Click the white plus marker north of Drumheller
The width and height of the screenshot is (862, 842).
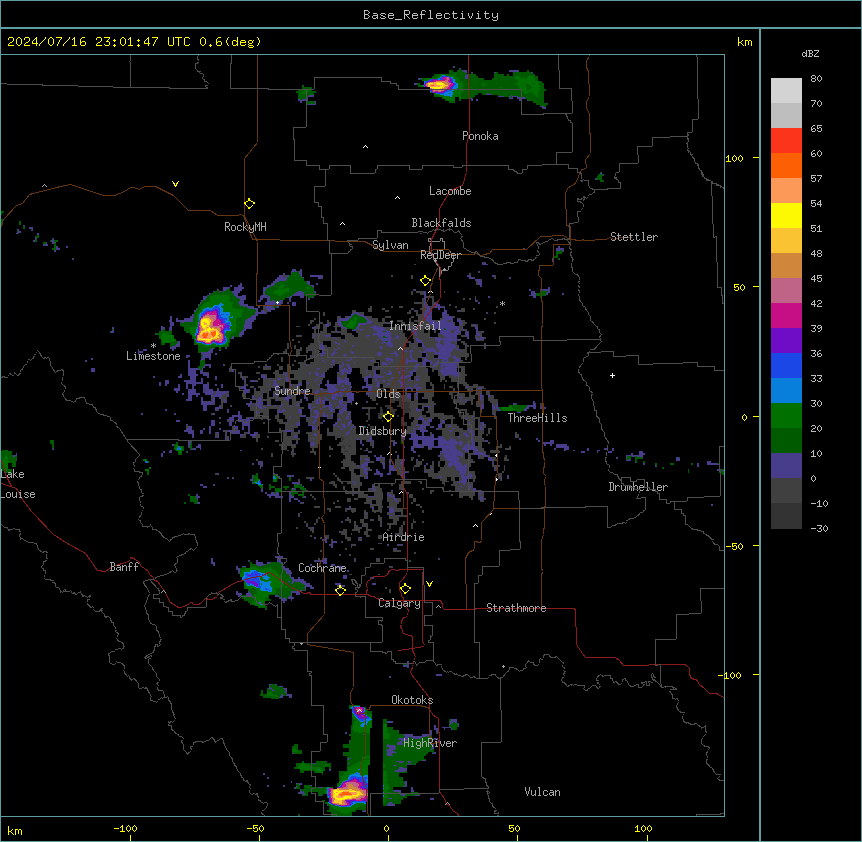click(x=612, y=375)
